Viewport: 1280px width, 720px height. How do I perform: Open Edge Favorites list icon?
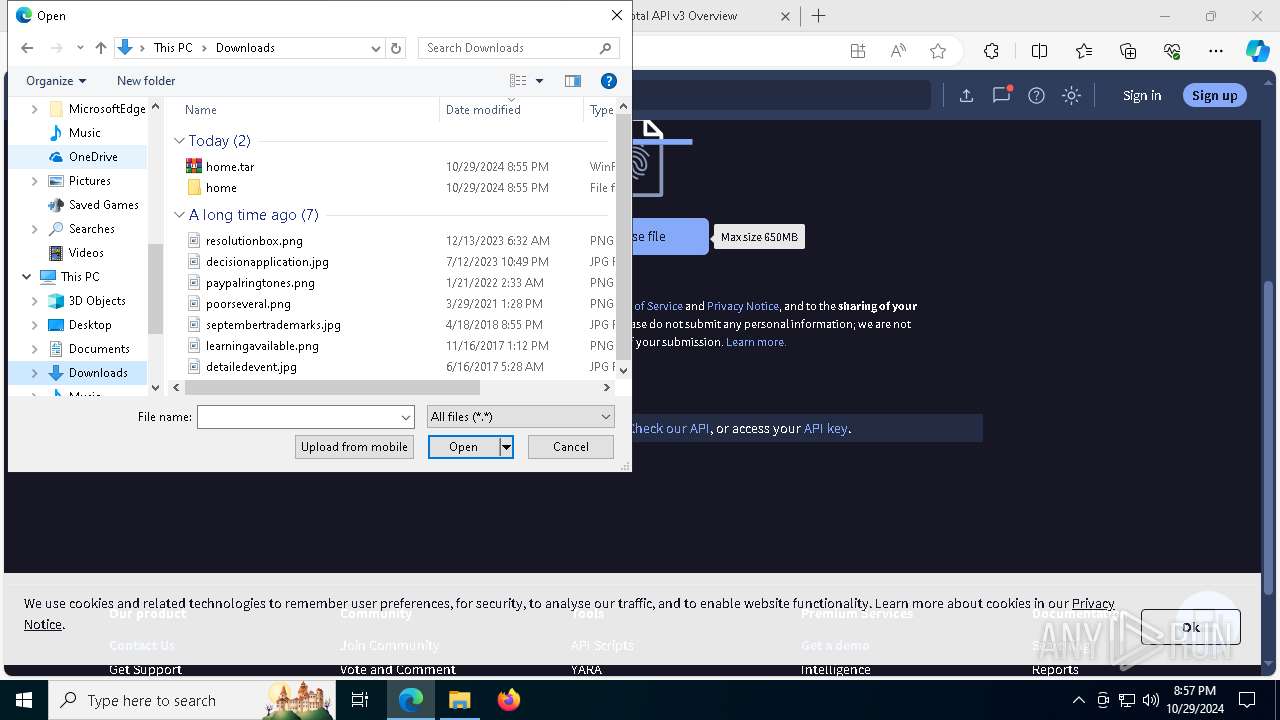[x=1084, y=52]
